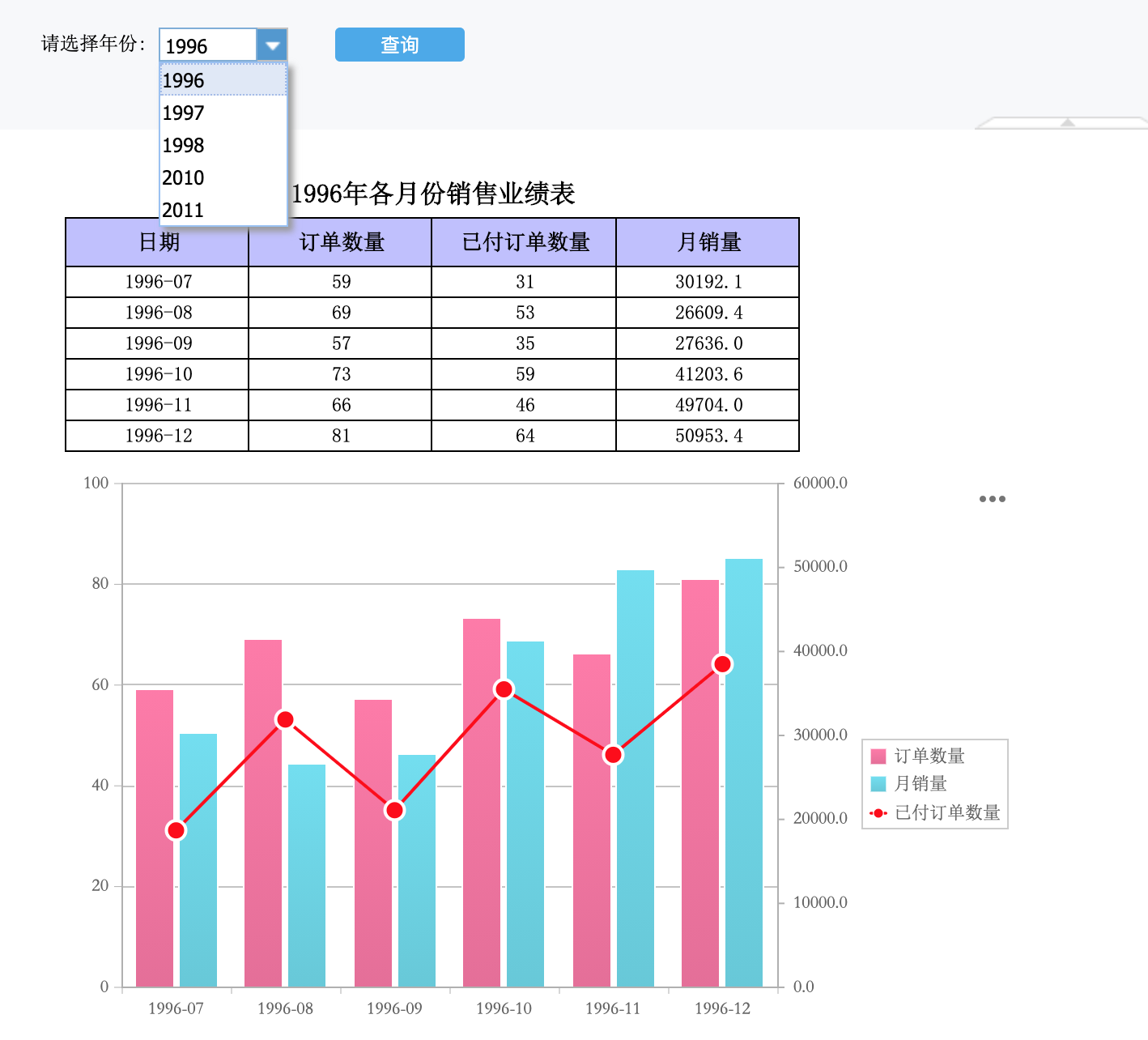Image resolution: width=1148 pixels, height=1040 pixels.
Task: Click the pink 订单数量 legend swatch
Action: pos(878,757)
